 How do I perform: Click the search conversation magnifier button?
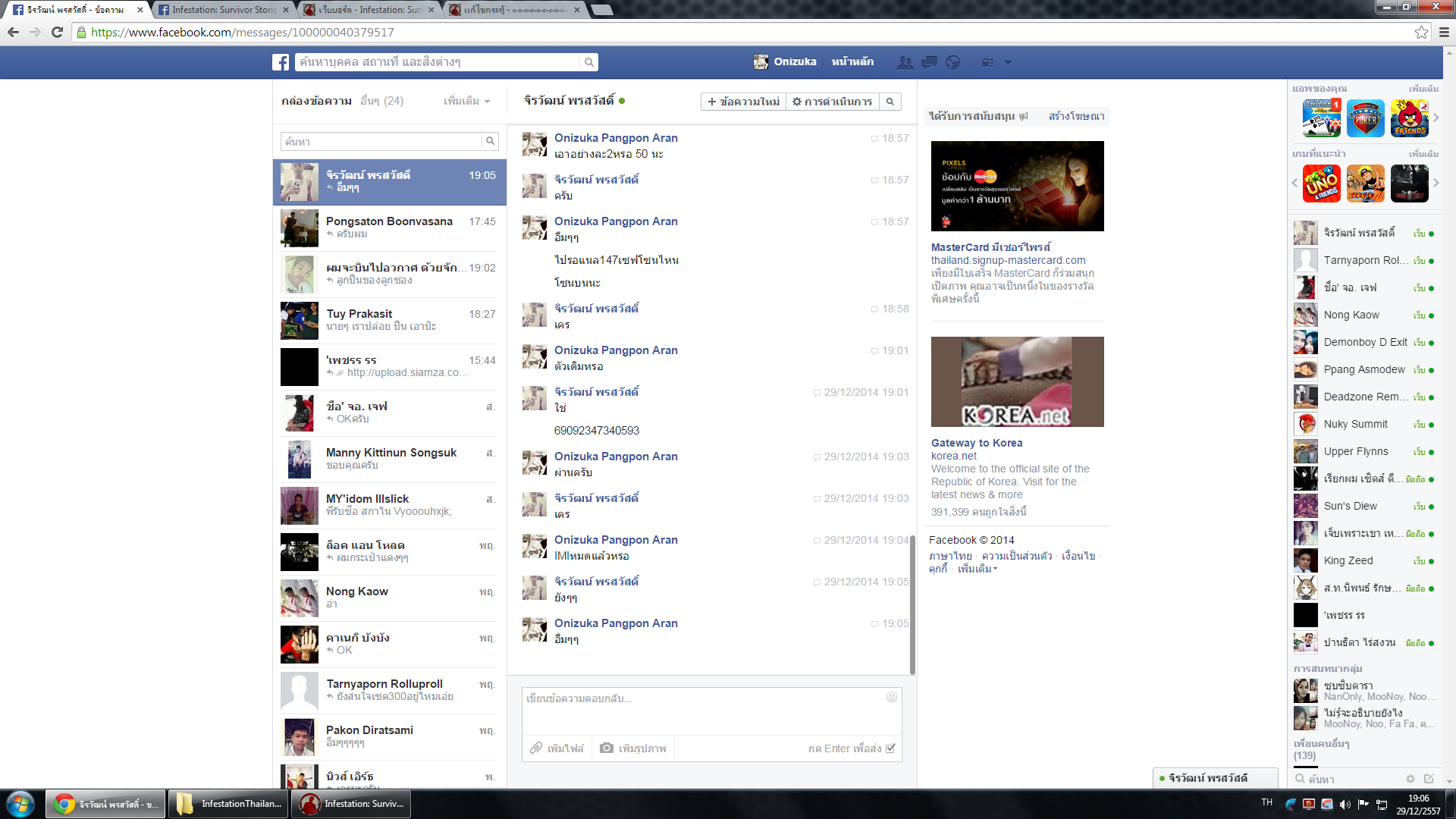coord(890,102)
